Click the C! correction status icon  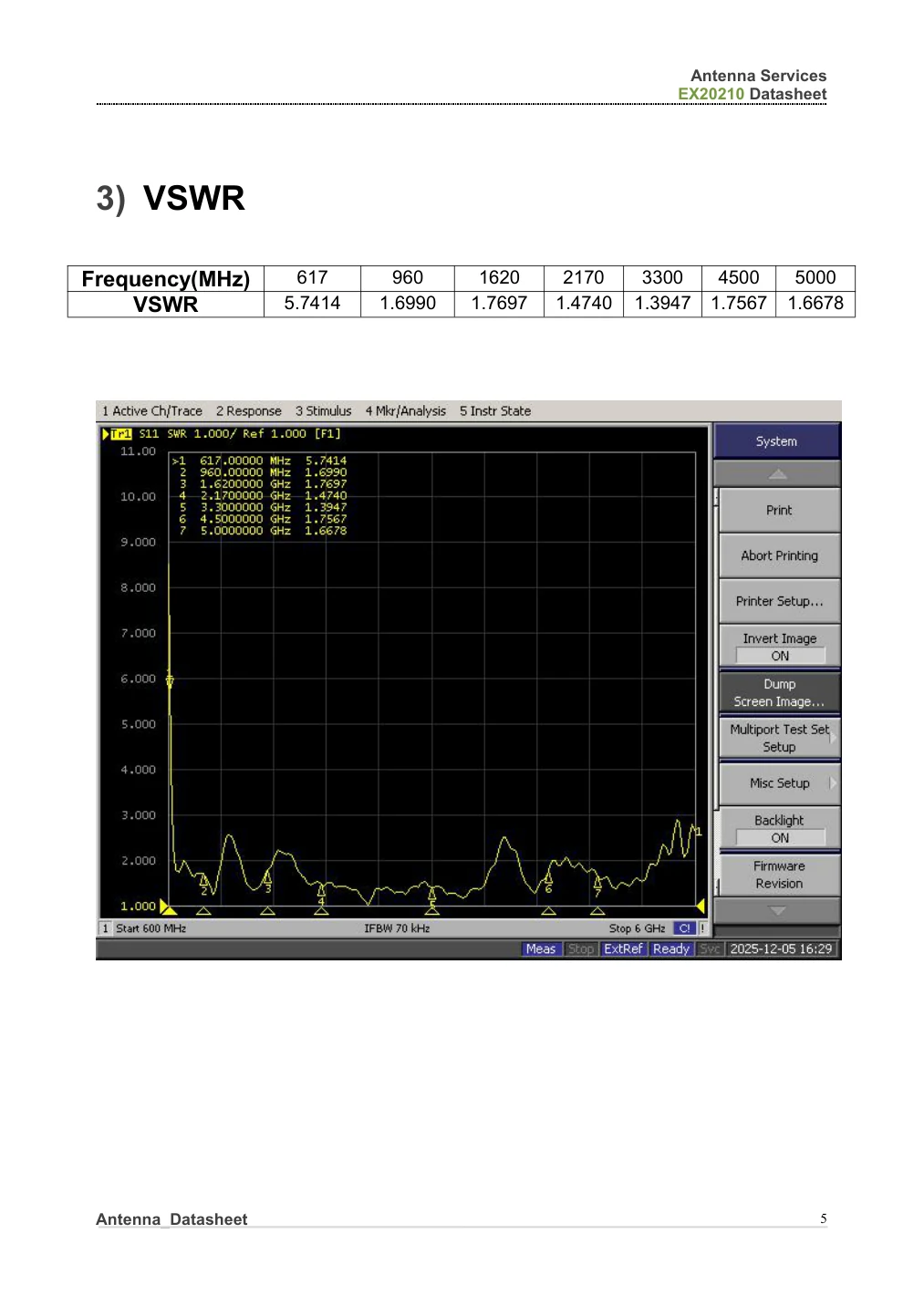[684, 928]
